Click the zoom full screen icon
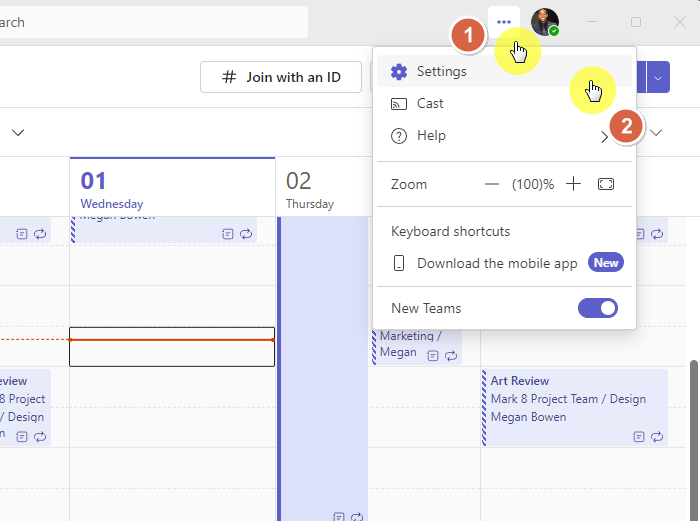This screenshot has height=521, width=700. coord(605,184)
